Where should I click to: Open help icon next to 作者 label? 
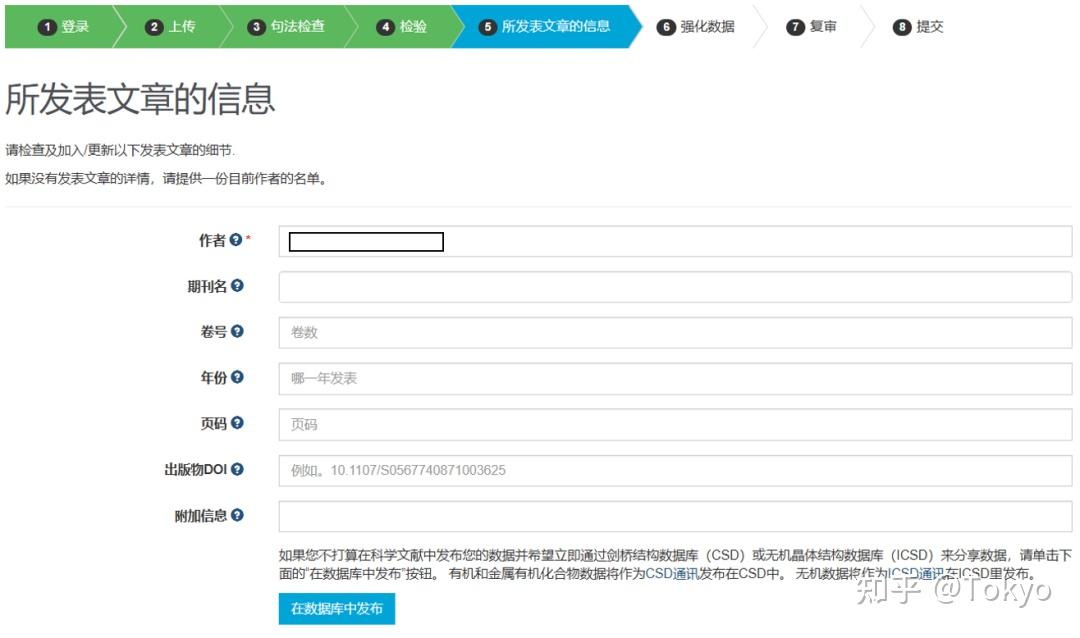(x=236, y=240)
